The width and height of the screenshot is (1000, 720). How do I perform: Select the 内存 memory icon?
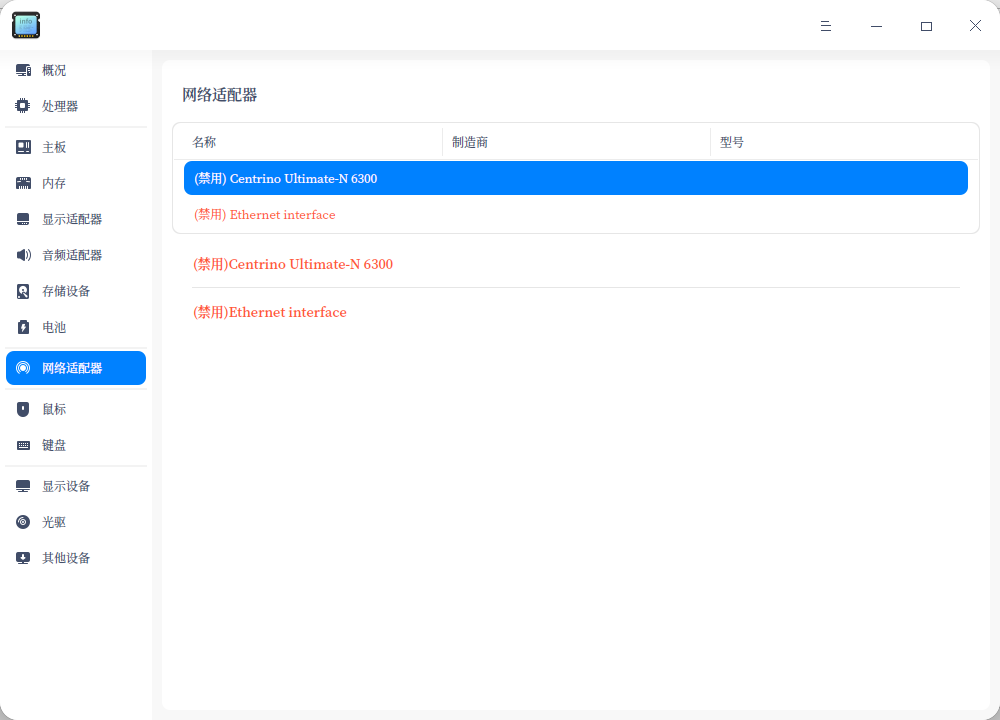[x=23, y=184]
